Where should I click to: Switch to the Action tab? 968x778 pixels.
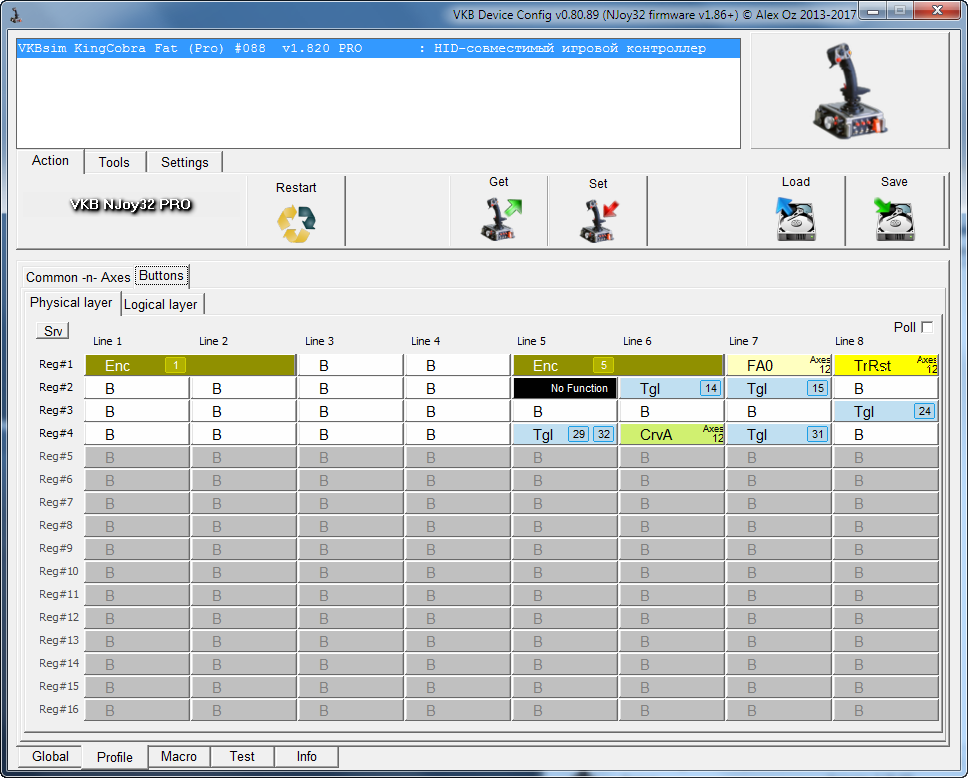50,161
